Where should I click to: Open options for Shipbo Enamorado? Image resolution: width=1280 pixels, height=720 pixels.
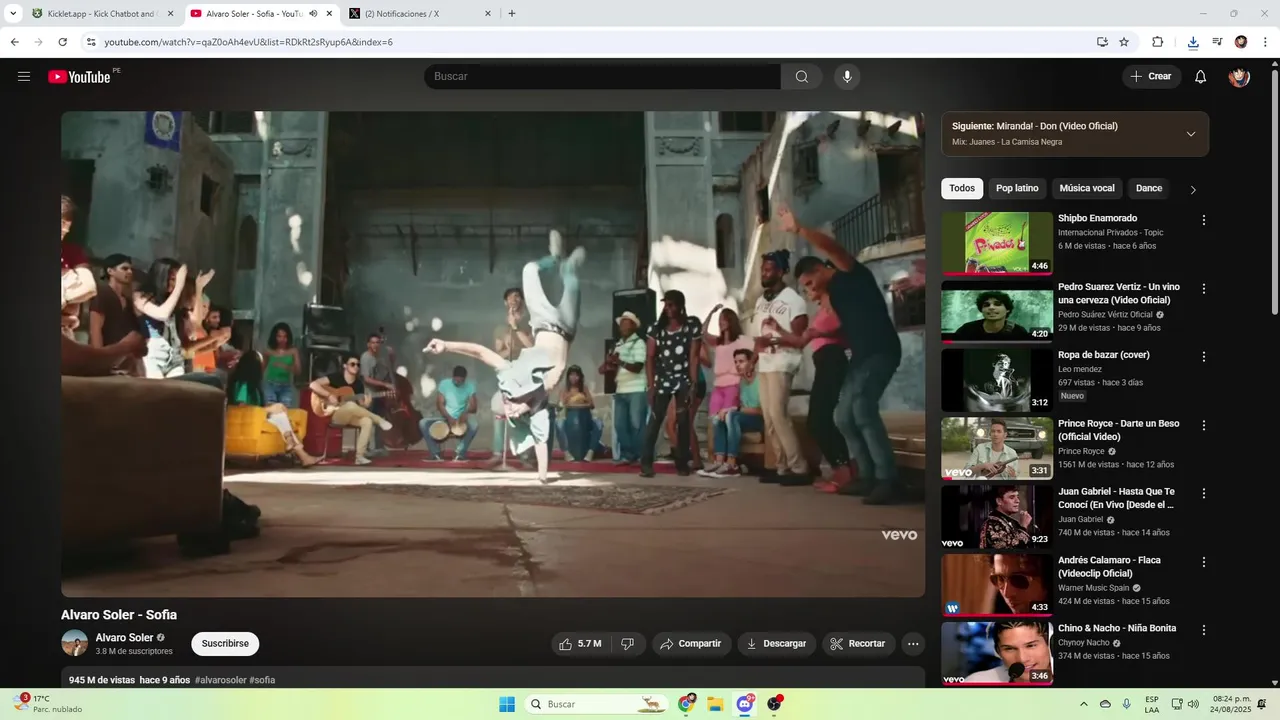click(x=1204, y=220)
